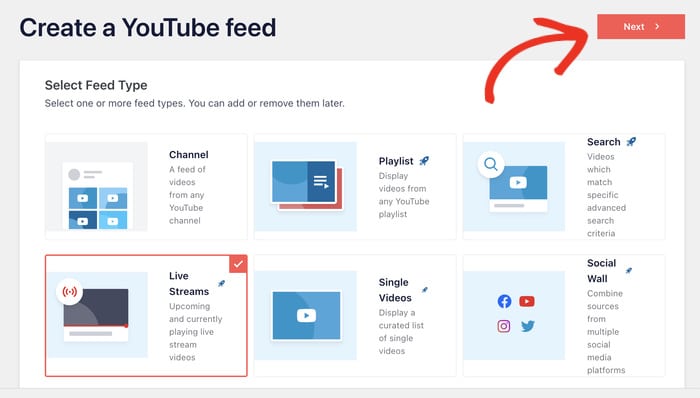Click the magnifier icon in Search thumbnail
This screenshot has height=398, width=700.
point(491,164)
